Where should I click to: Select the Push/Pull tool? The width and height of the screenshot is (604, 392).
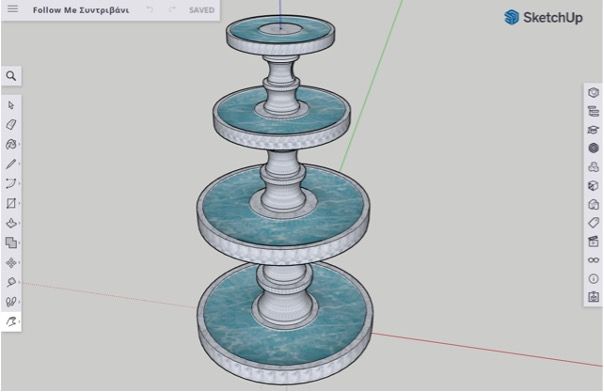(11, 223)
